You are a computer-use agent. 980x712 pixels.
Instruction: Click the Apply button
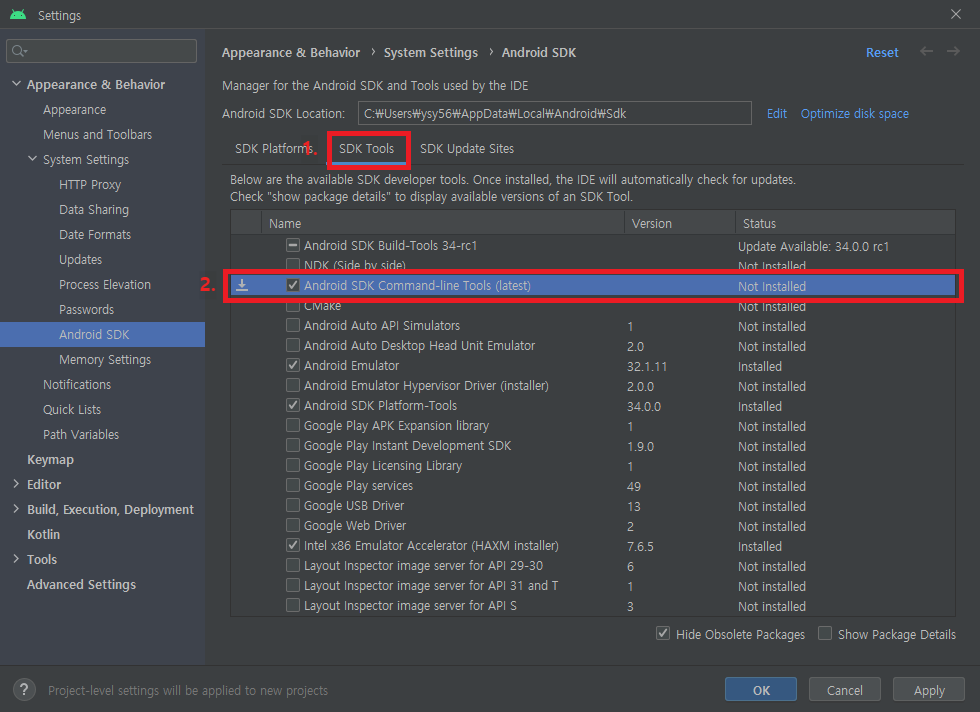[x=929, y=690]
